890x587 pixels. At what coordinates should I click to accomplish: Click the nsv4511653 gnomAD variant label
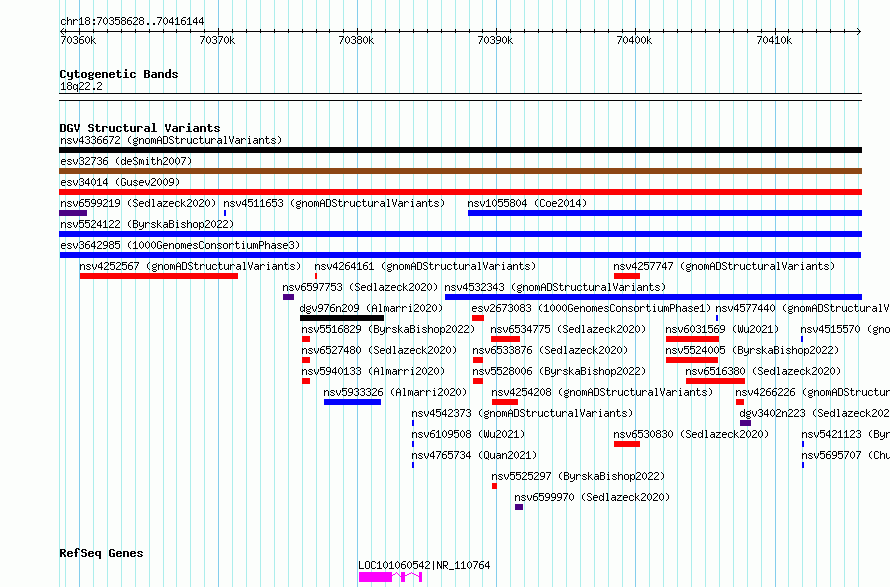[334, 203]
